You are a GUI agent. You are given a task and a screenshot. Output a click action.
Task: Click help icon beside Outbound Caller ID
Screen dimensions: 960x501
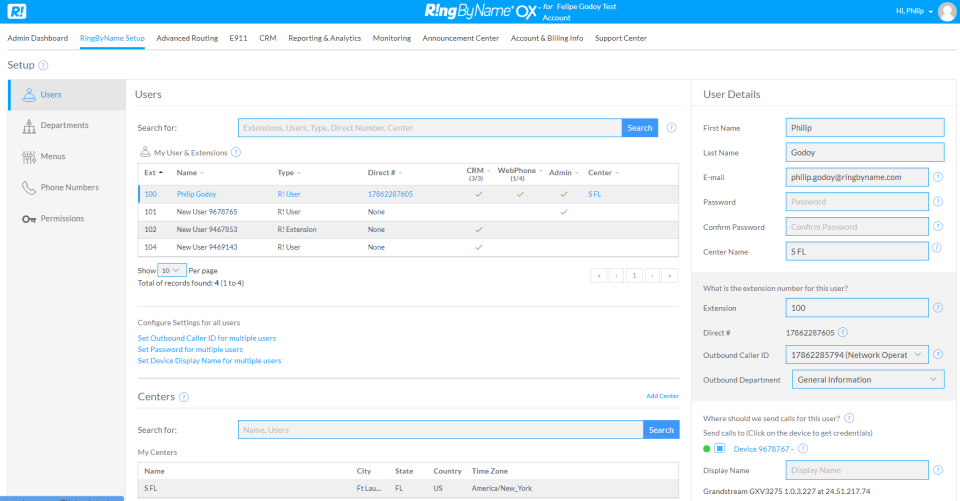[x=937, y=354]
